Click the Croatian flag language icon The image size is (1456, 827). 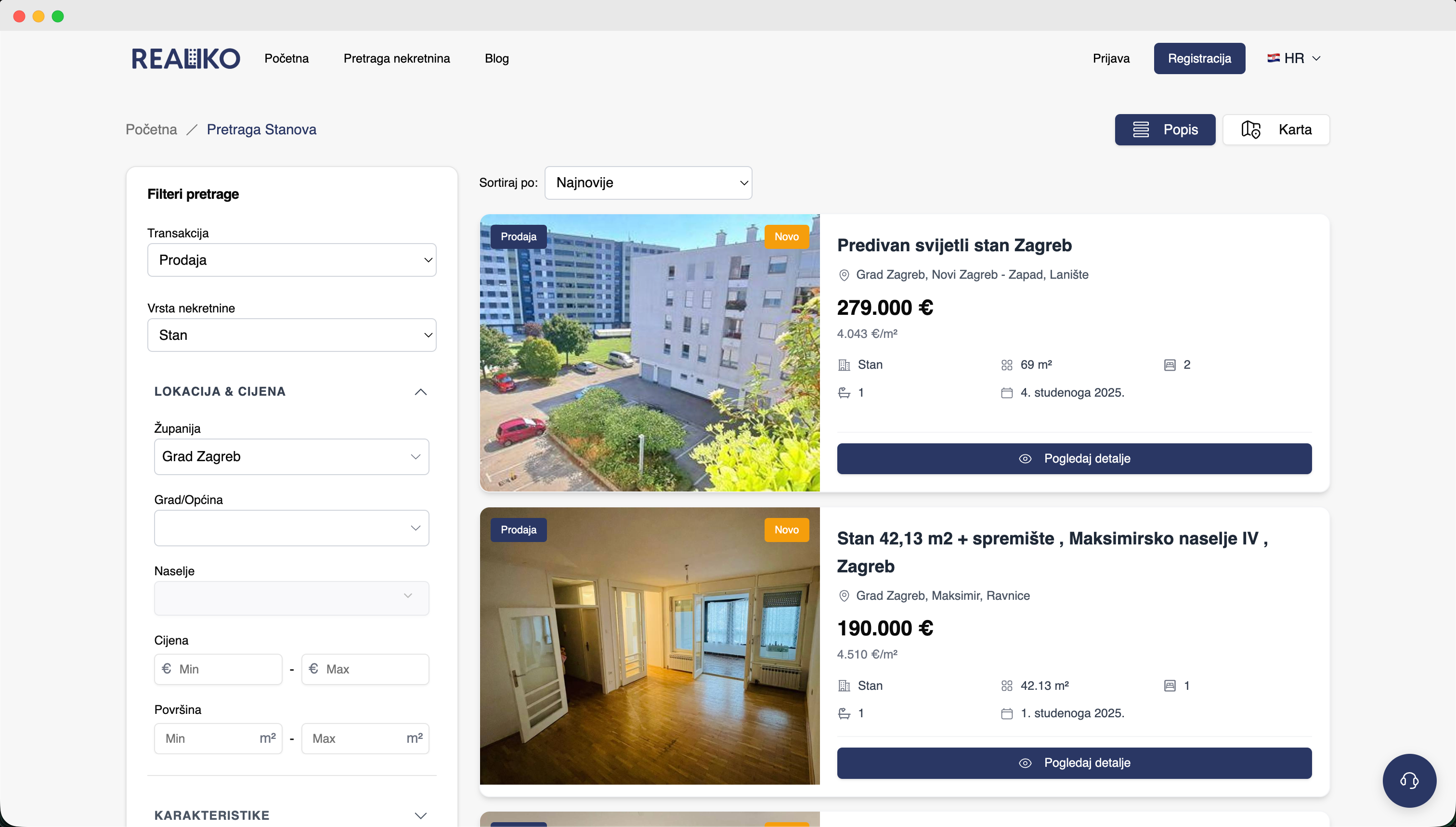1273,58
